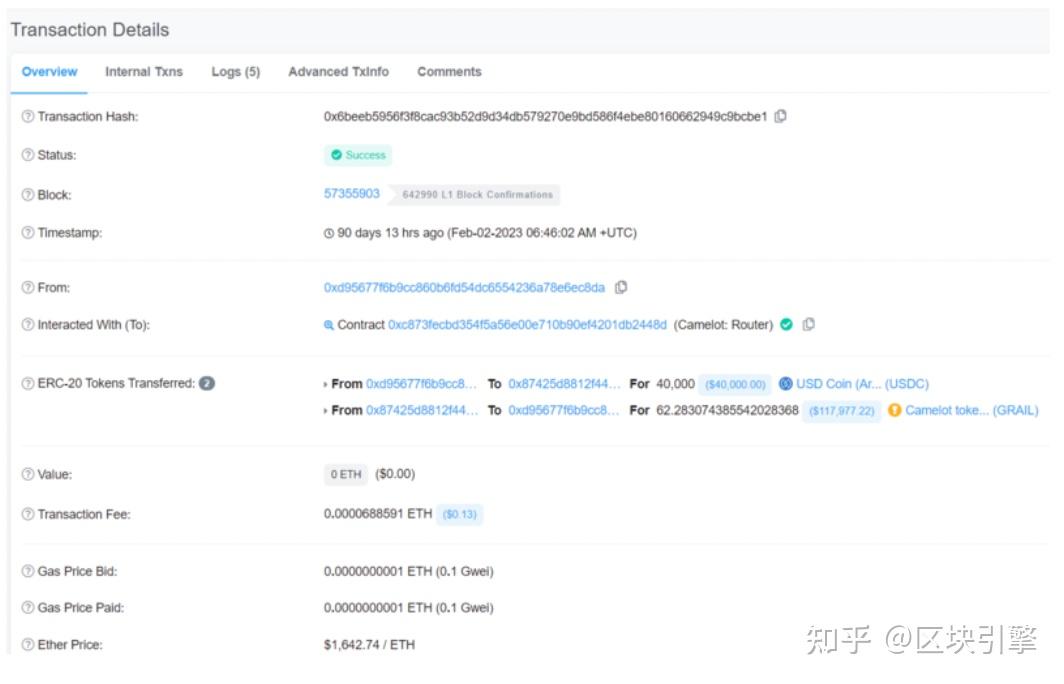Show help icon for From field

tap(28, 288)
